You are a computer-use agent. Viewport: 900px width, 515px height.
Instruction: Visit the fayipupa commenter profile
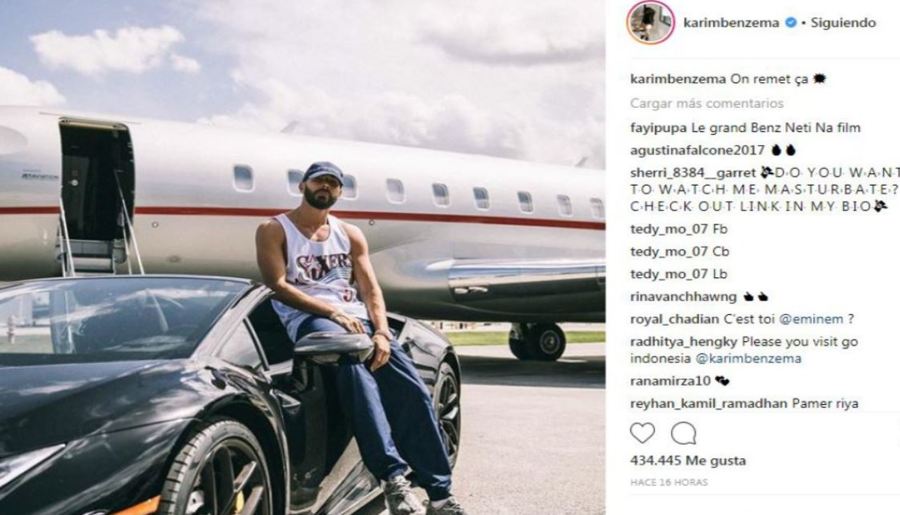click(658, 128)
